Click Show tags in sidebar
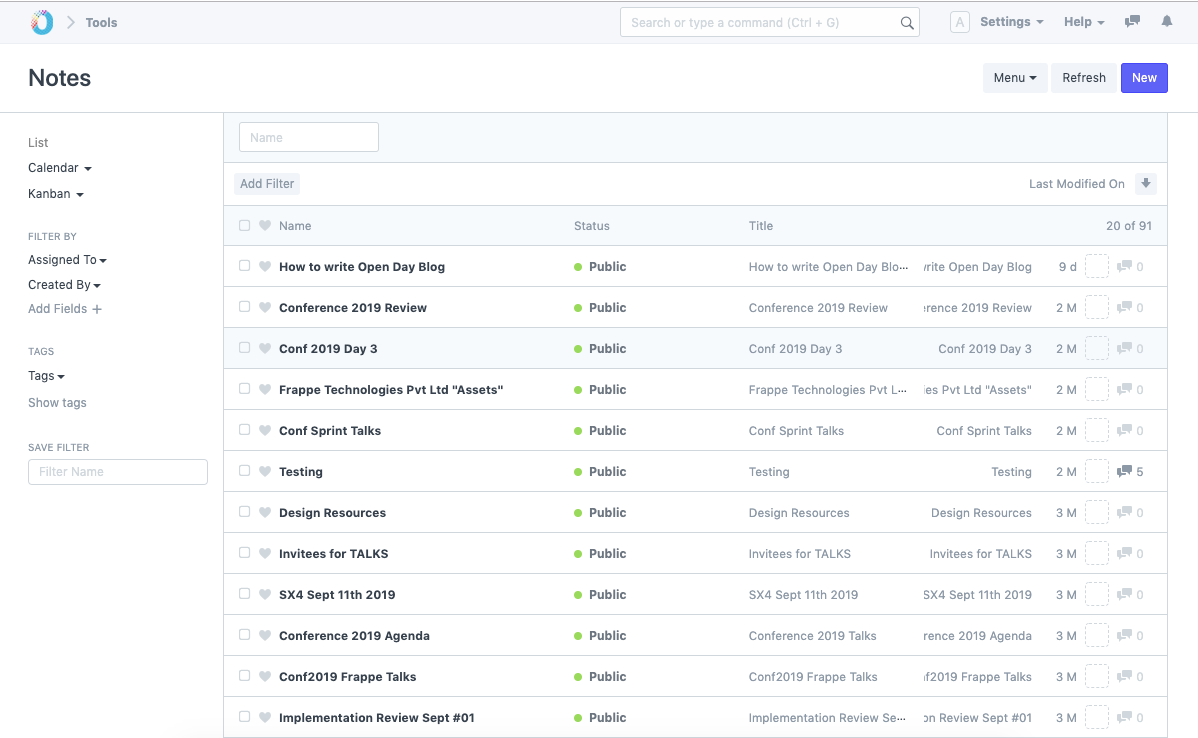 (x=57, y=403)
